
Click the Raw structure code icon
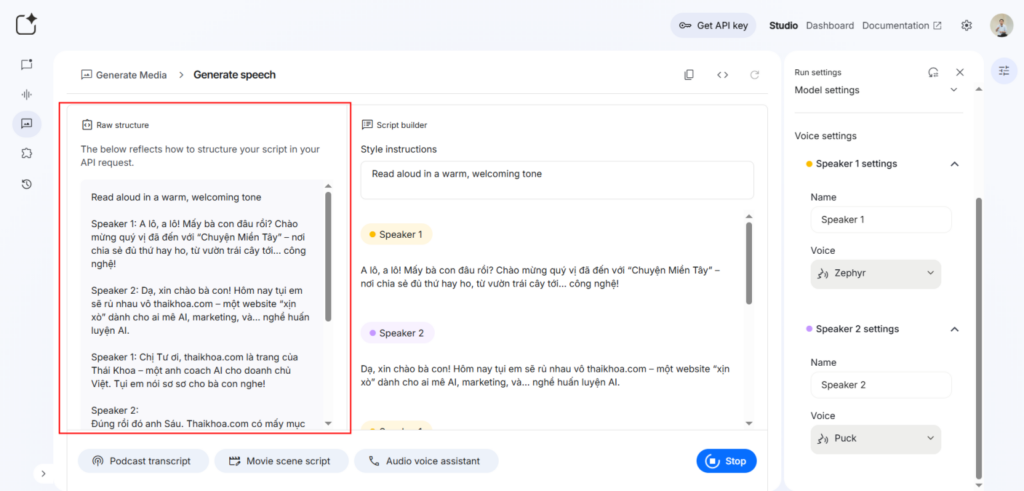[x=86, y=124]
